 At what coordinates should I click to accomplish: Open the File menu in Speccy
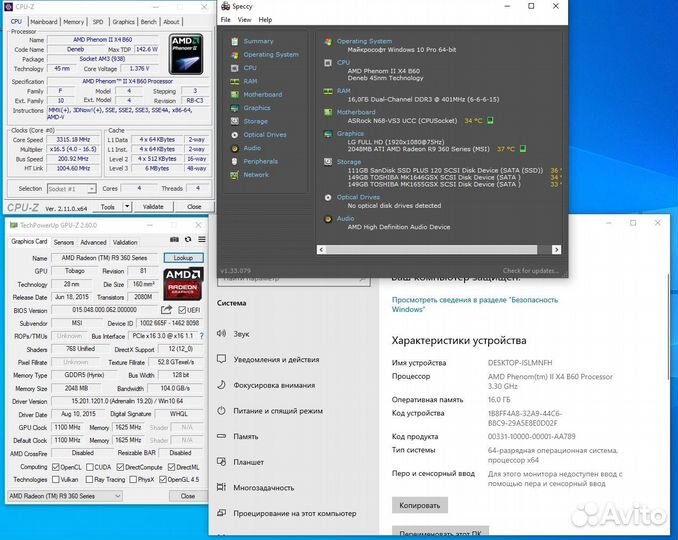[226, 19]
